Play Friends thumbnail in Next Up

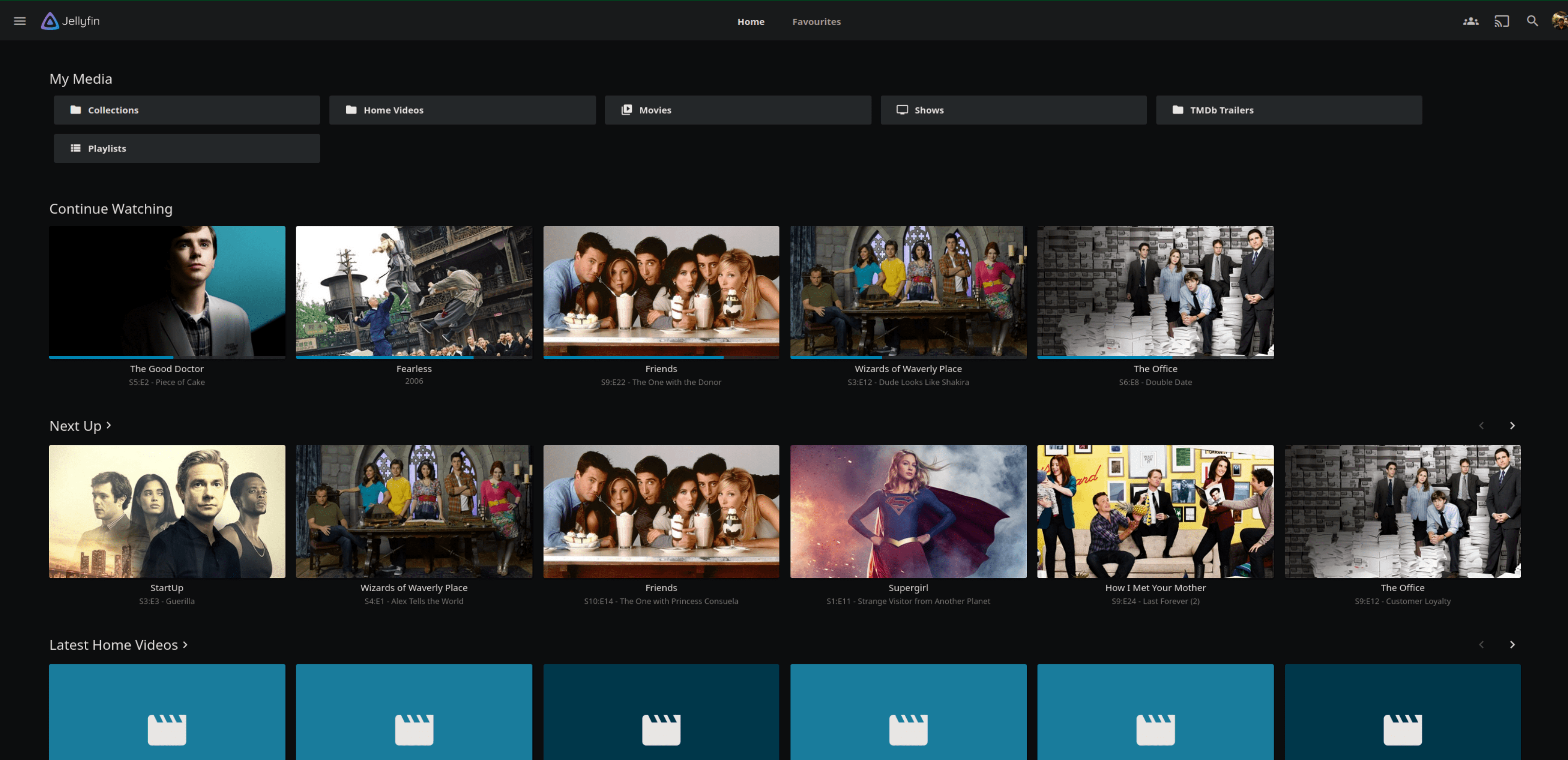click(x=661, y=511)
